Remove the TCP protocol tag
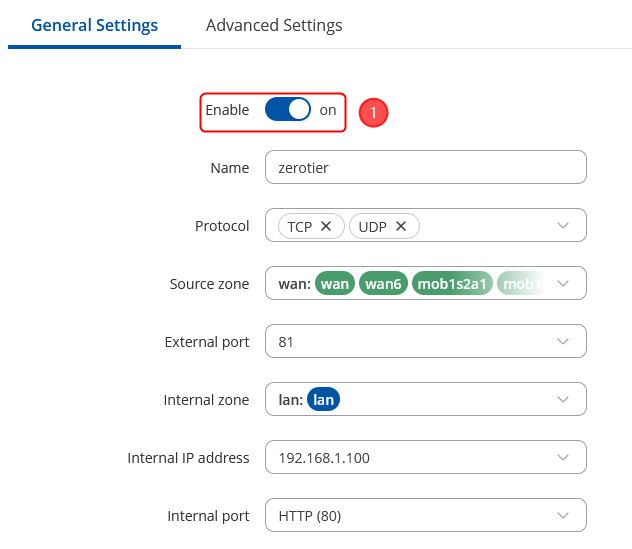Screen dimensions: 632x549 [x=326, y=226]
